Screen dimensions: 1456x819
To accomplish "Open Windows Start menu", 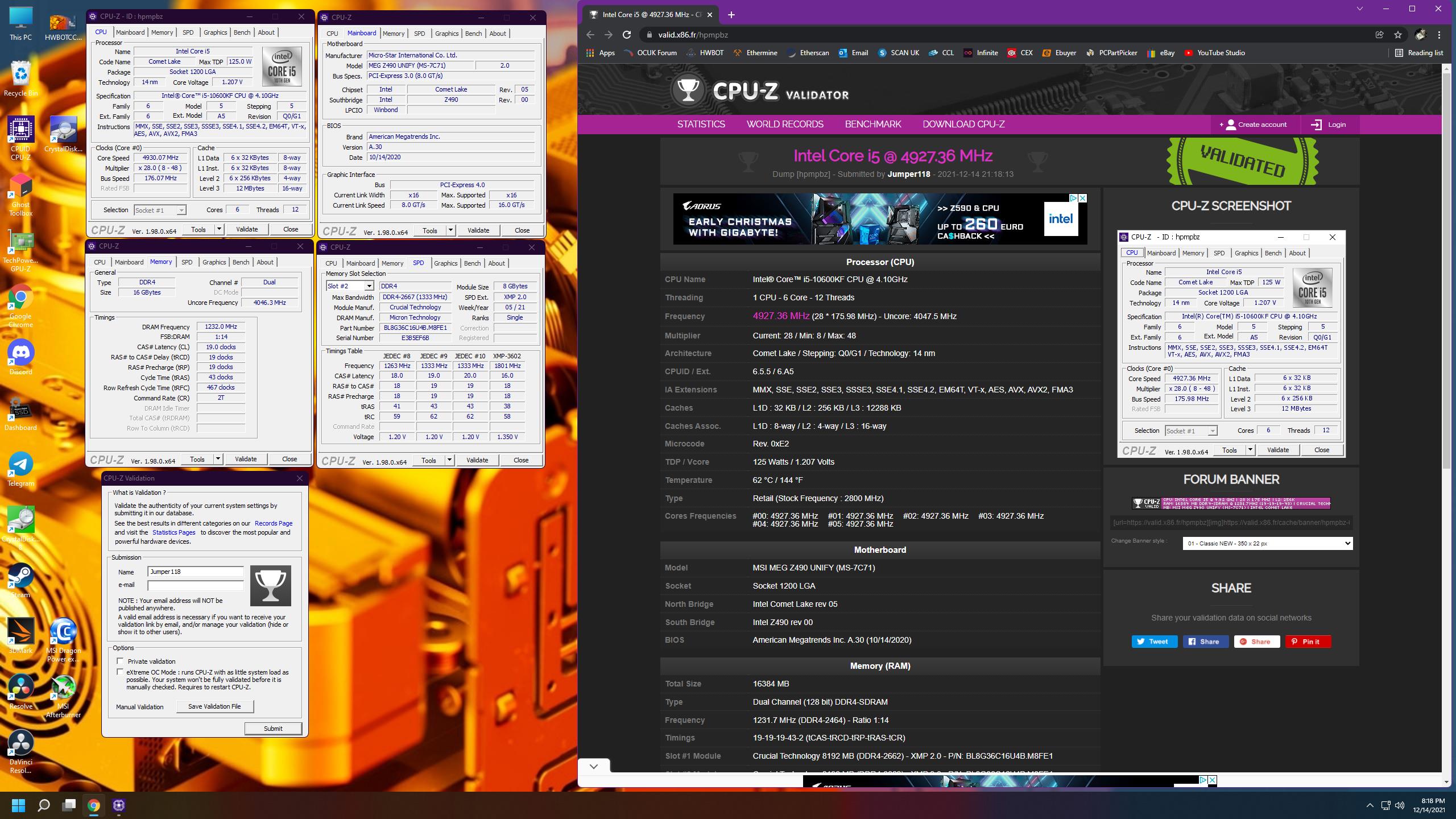I will 19,805.
